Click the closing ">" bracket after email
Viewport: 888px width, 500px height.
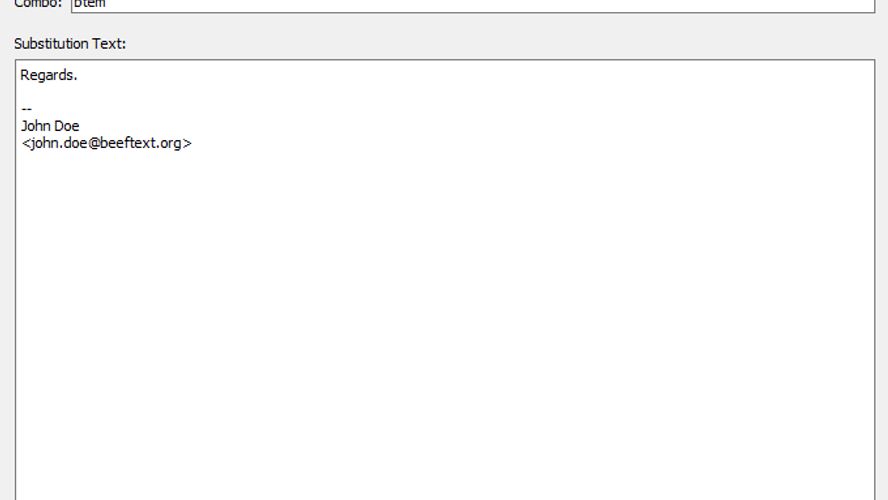(x=187, y=144)
